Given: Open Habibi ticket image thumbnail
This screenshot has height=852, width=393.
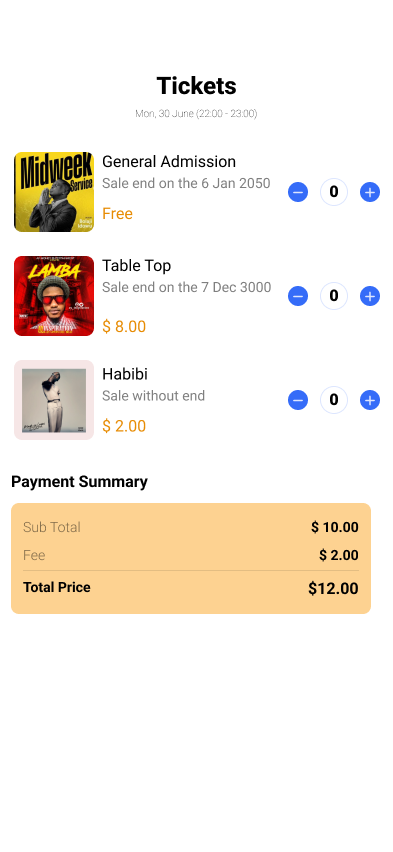Looking at the screenshot, I should coord(54,400).
